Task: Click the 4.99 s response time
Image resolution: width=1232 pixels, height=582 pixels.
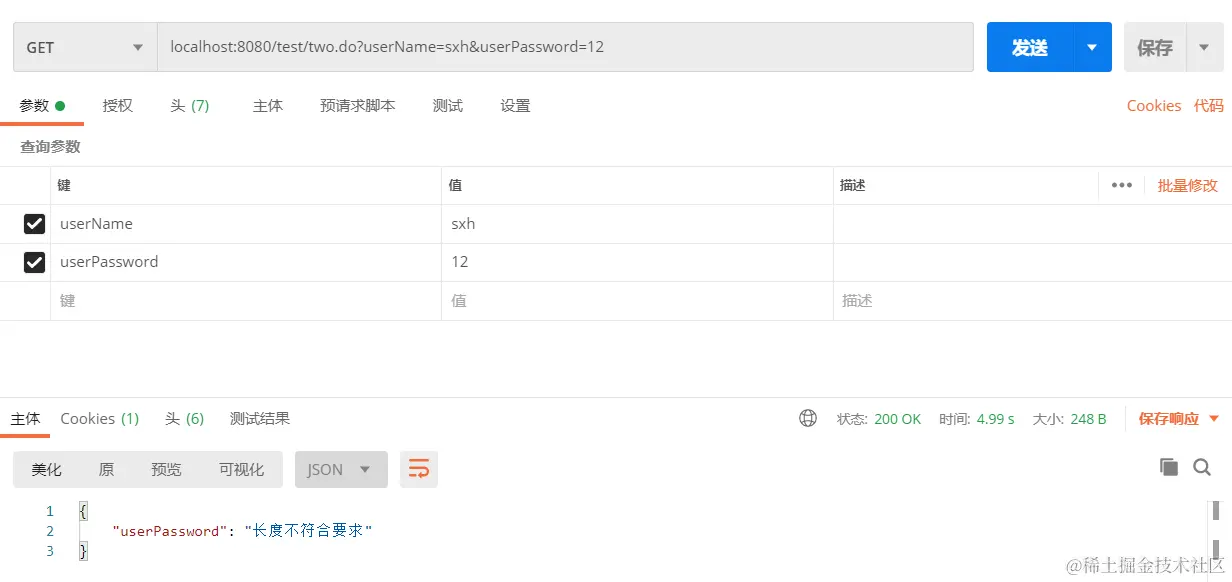Action: [x=995, y=419]
